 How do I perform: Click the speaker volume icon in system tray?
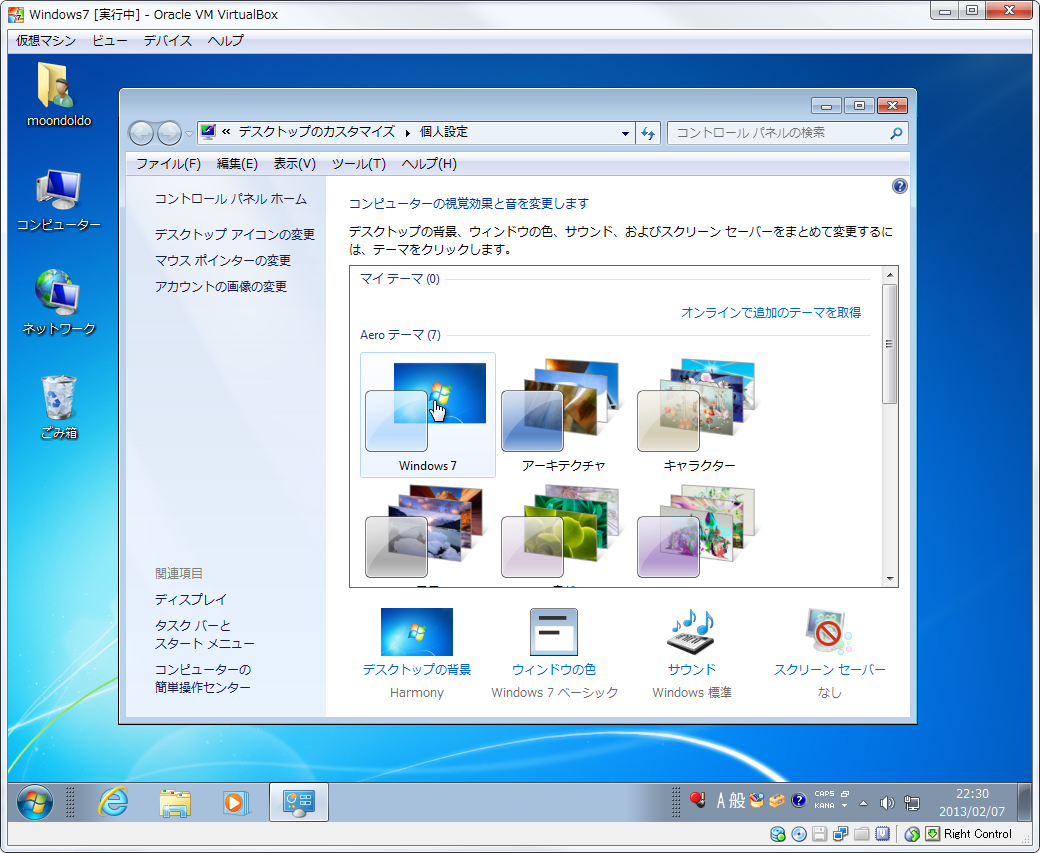[886, 802]
